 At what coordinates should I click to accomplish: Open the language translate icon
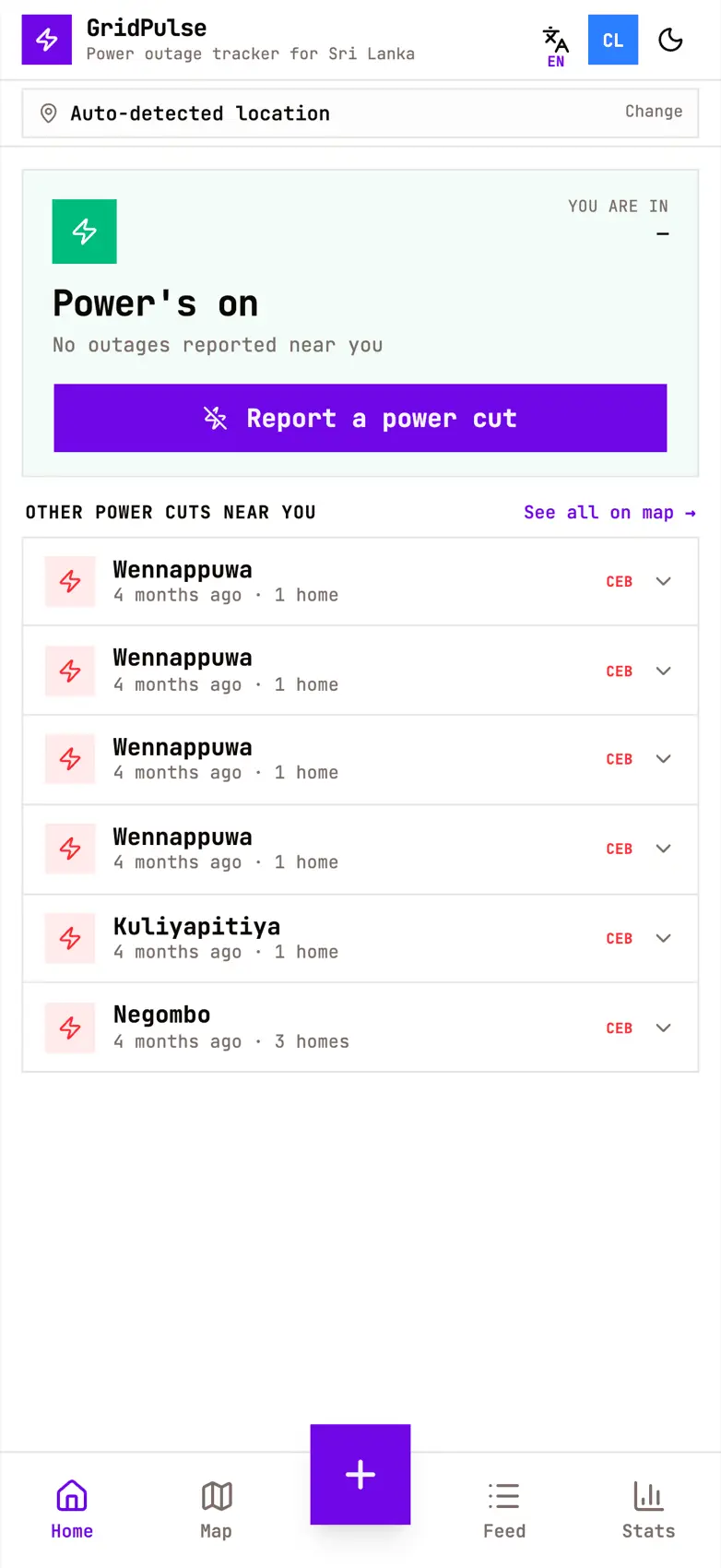[555, 46]
